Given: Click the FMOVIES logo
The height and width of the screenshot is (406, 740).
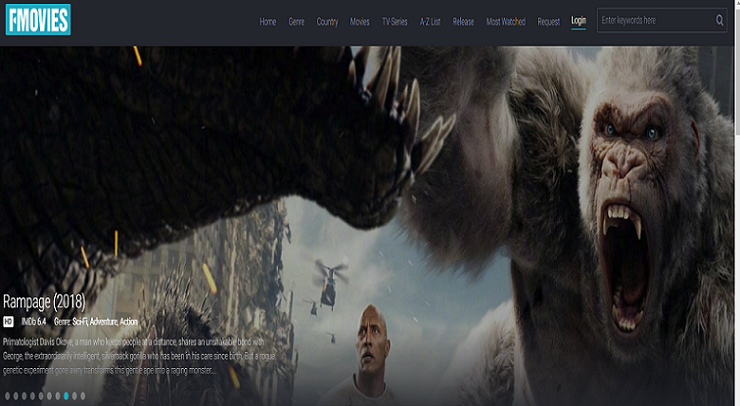Looking at the screenshot, I should 38,19.
